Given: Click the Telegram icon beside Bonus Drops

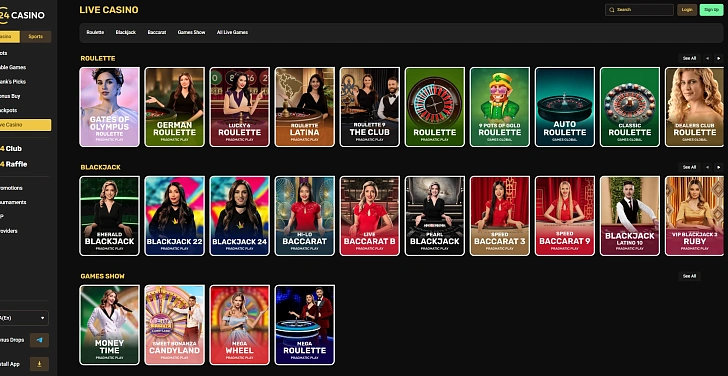Looking at the screenshot, I should (x=39, y=340).
